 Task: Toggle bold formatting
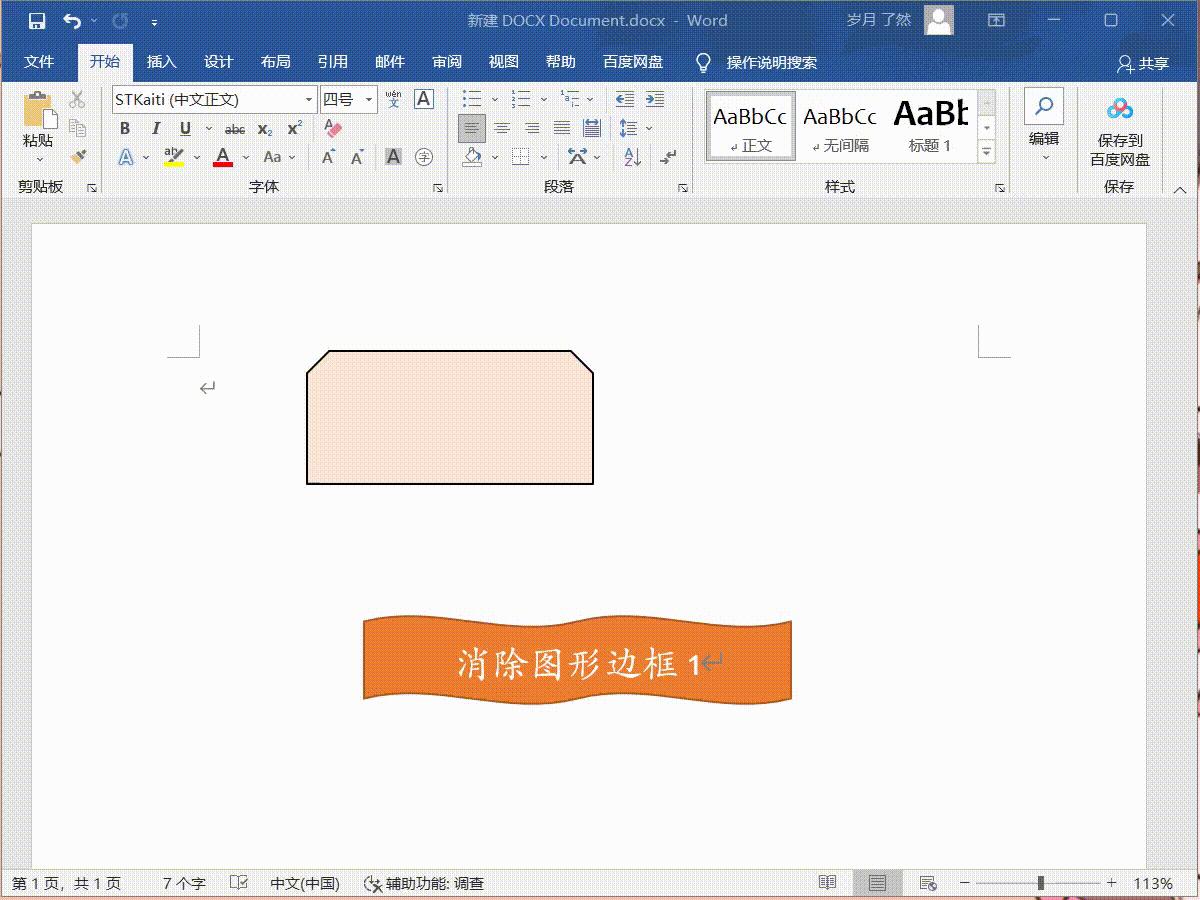(124, 128)
